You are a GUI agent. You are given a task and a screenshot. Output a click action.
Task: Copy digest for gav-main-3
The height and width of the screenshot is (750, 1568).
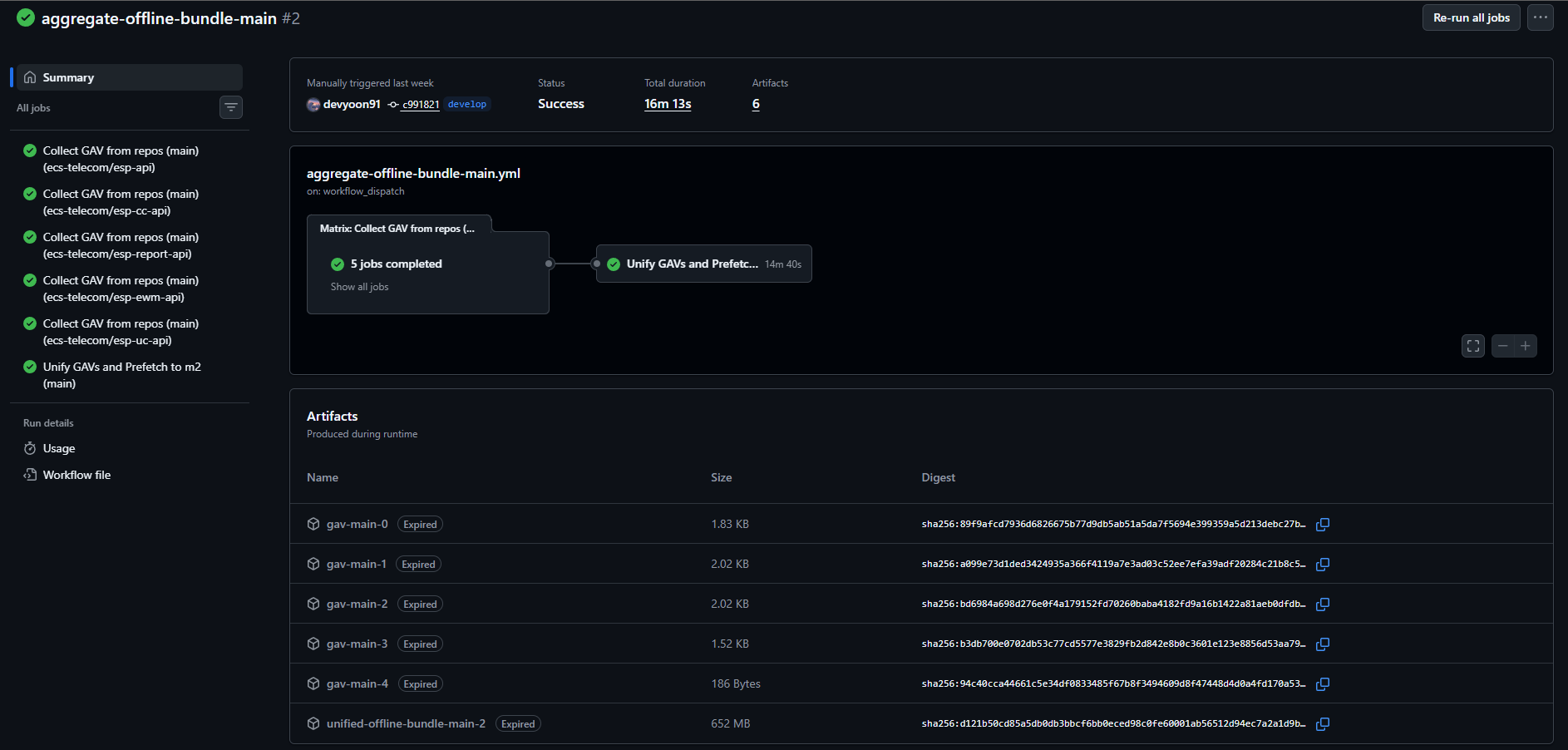coord(1323,644)
